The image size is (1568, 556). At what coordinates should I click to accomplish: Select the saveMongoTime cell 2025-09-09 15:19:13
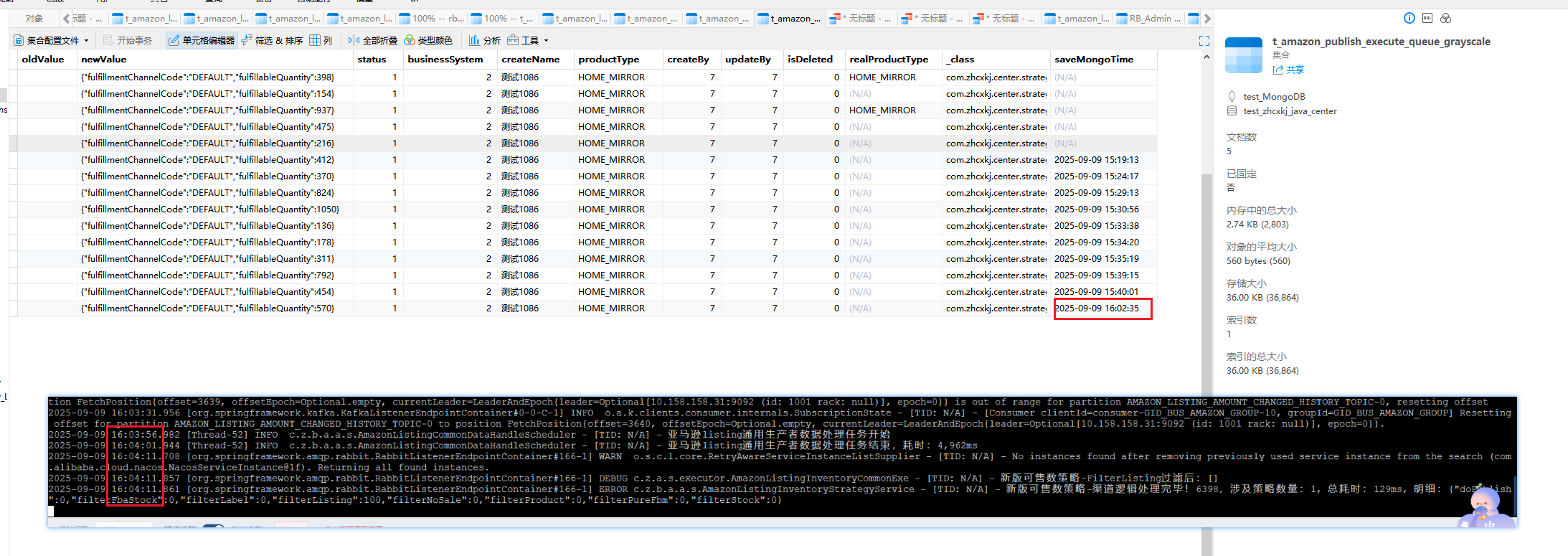1103,160
